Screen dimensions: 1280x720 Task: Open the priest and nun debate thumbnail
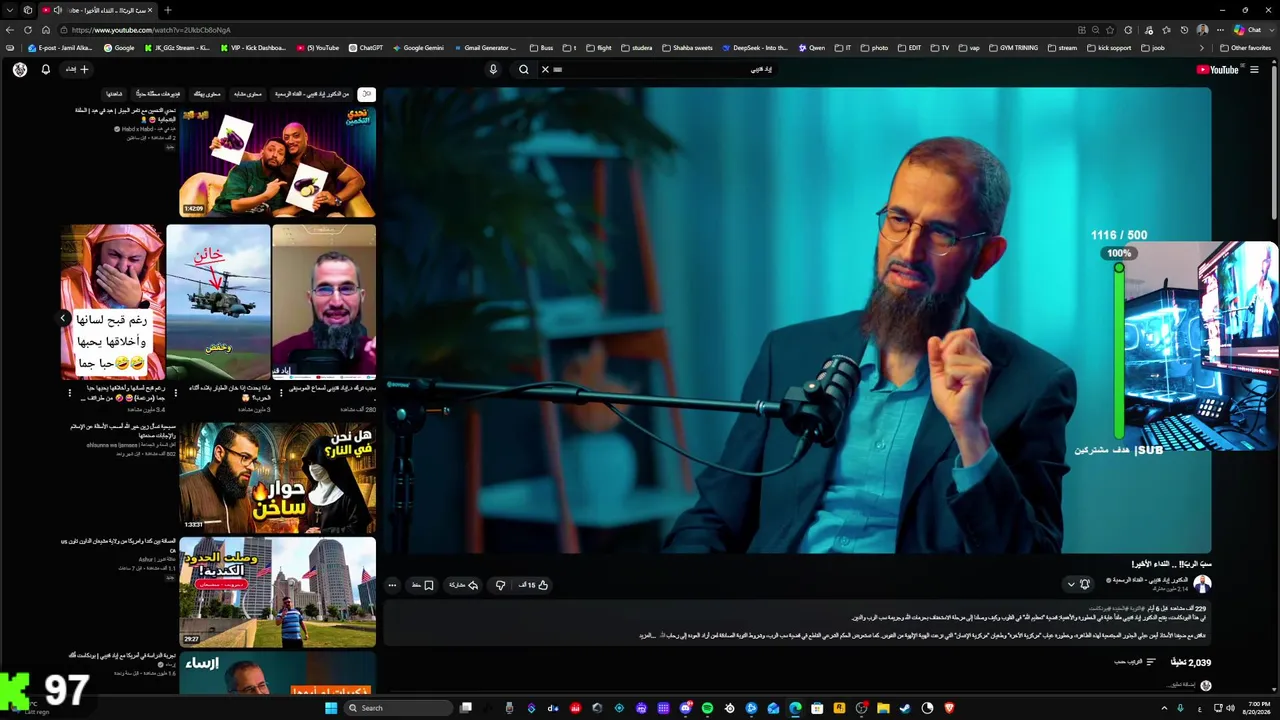click(x=278, y=477)
